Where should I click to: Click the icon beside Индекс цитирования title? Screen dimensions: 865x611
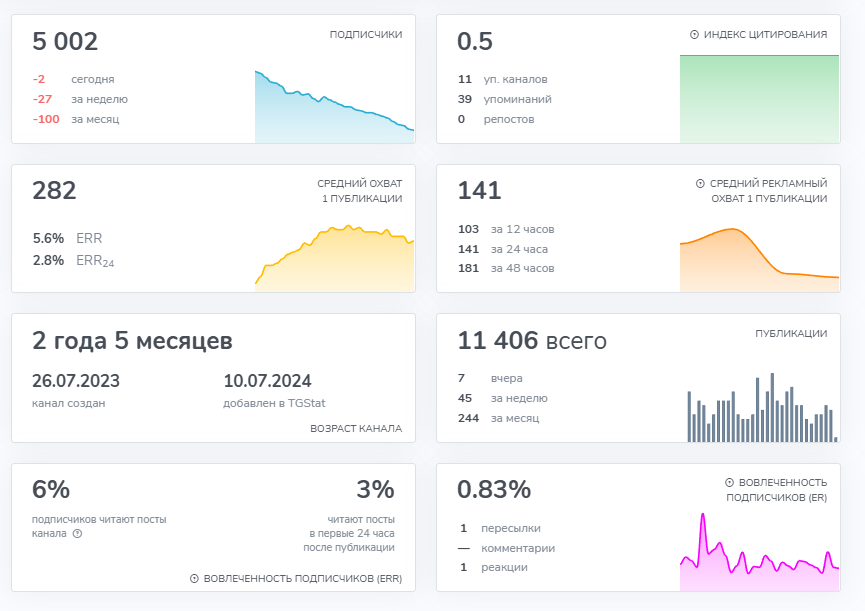[694, 35]
